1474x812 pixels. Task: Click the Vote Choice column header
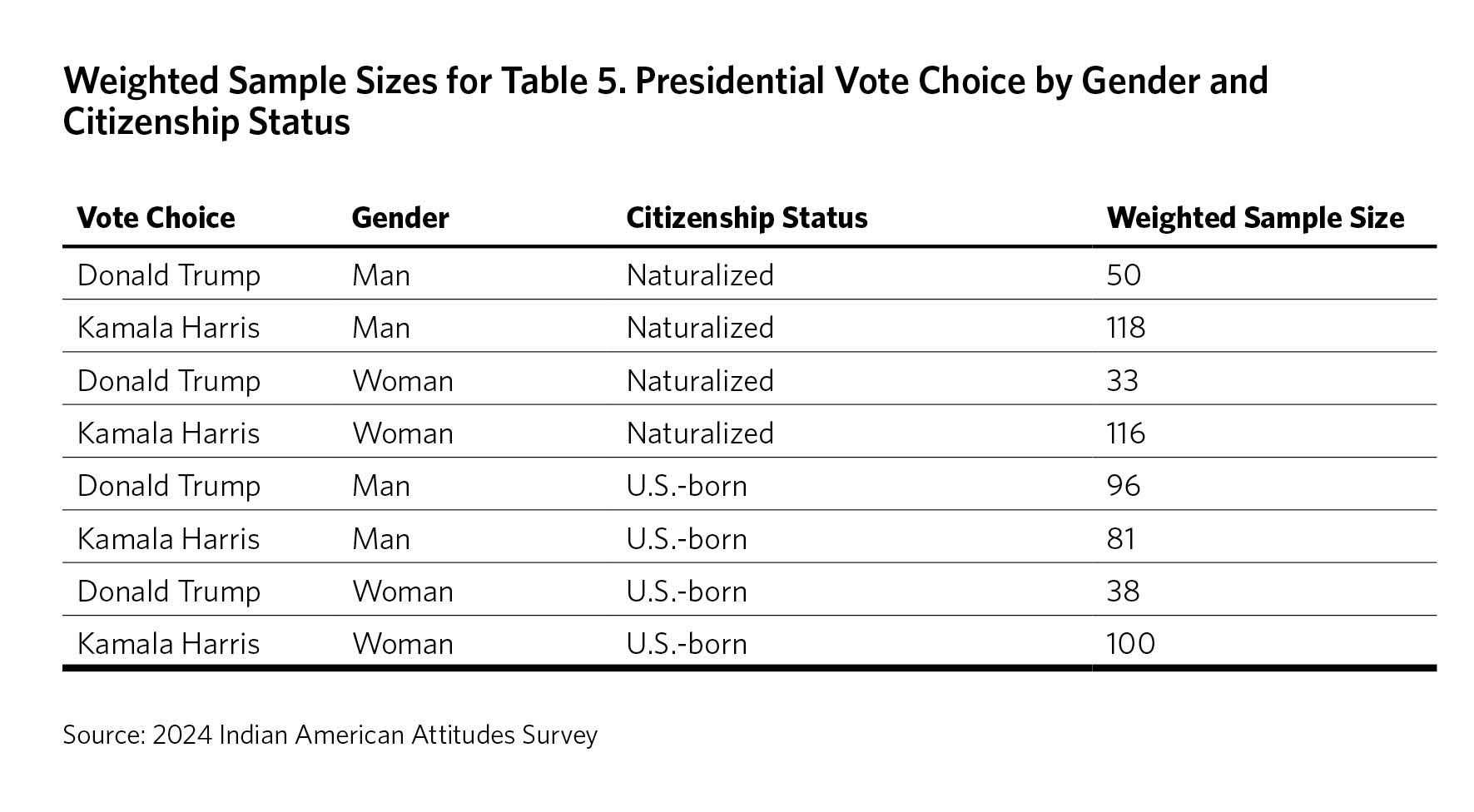point(156,218)
